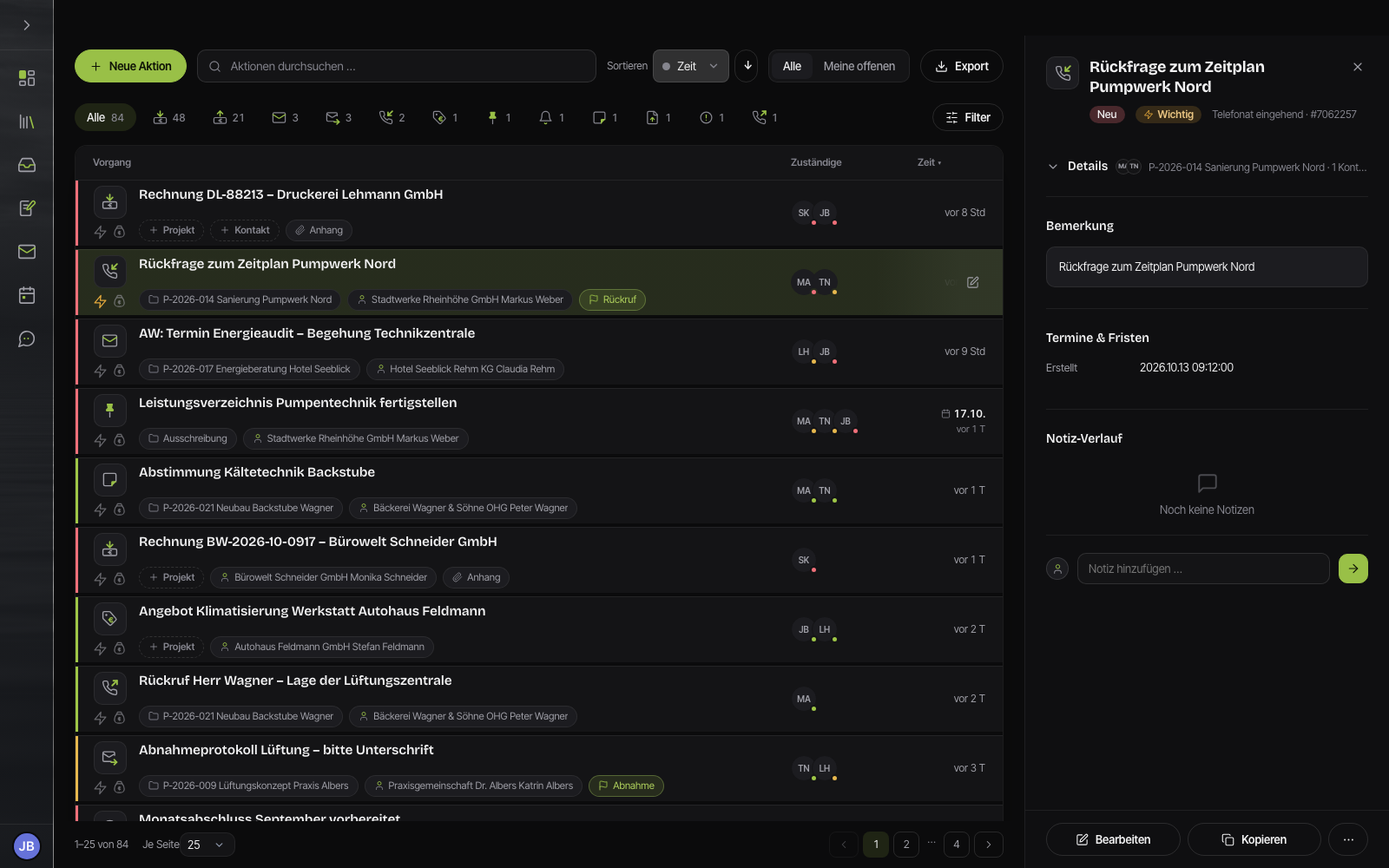The width and height of the screenshot is (1389, 868).
Task: Click the Notiz hinzufügen input
Action: (1203, 569)
